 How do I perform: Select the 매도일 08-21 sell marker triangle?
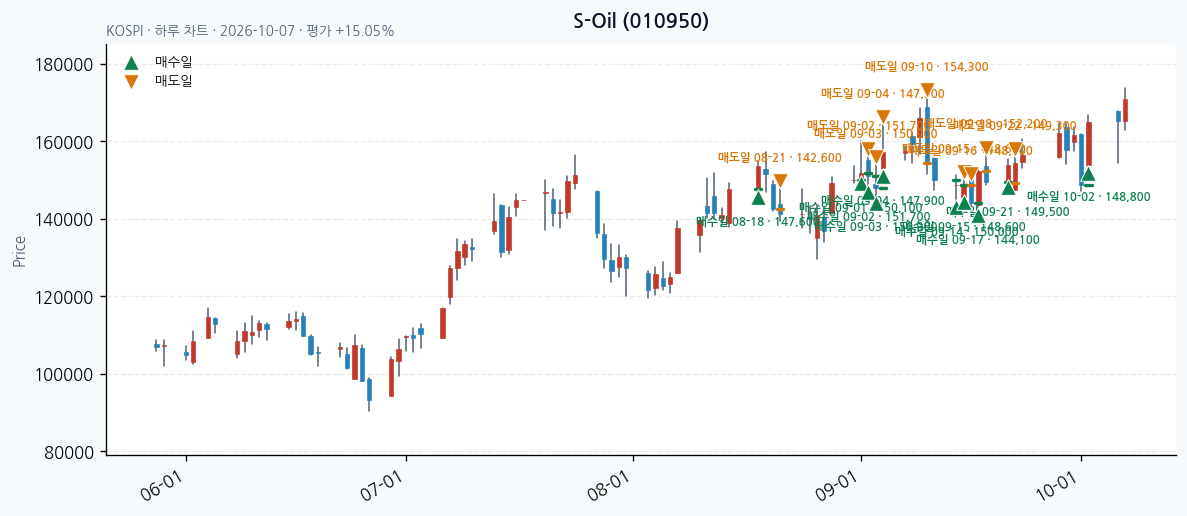tap(780, 181)
